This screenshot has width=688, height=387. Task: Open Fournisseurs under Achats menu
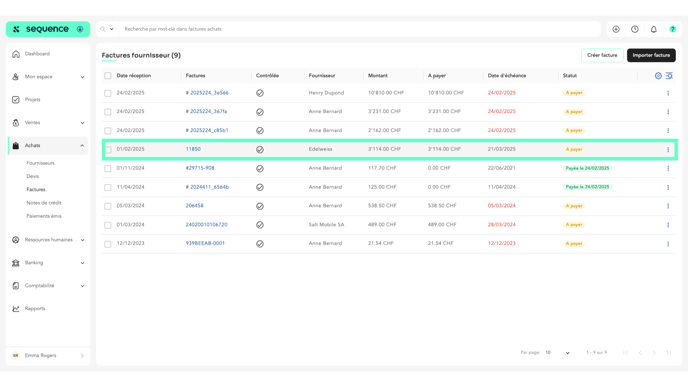(x=40, y=163)
